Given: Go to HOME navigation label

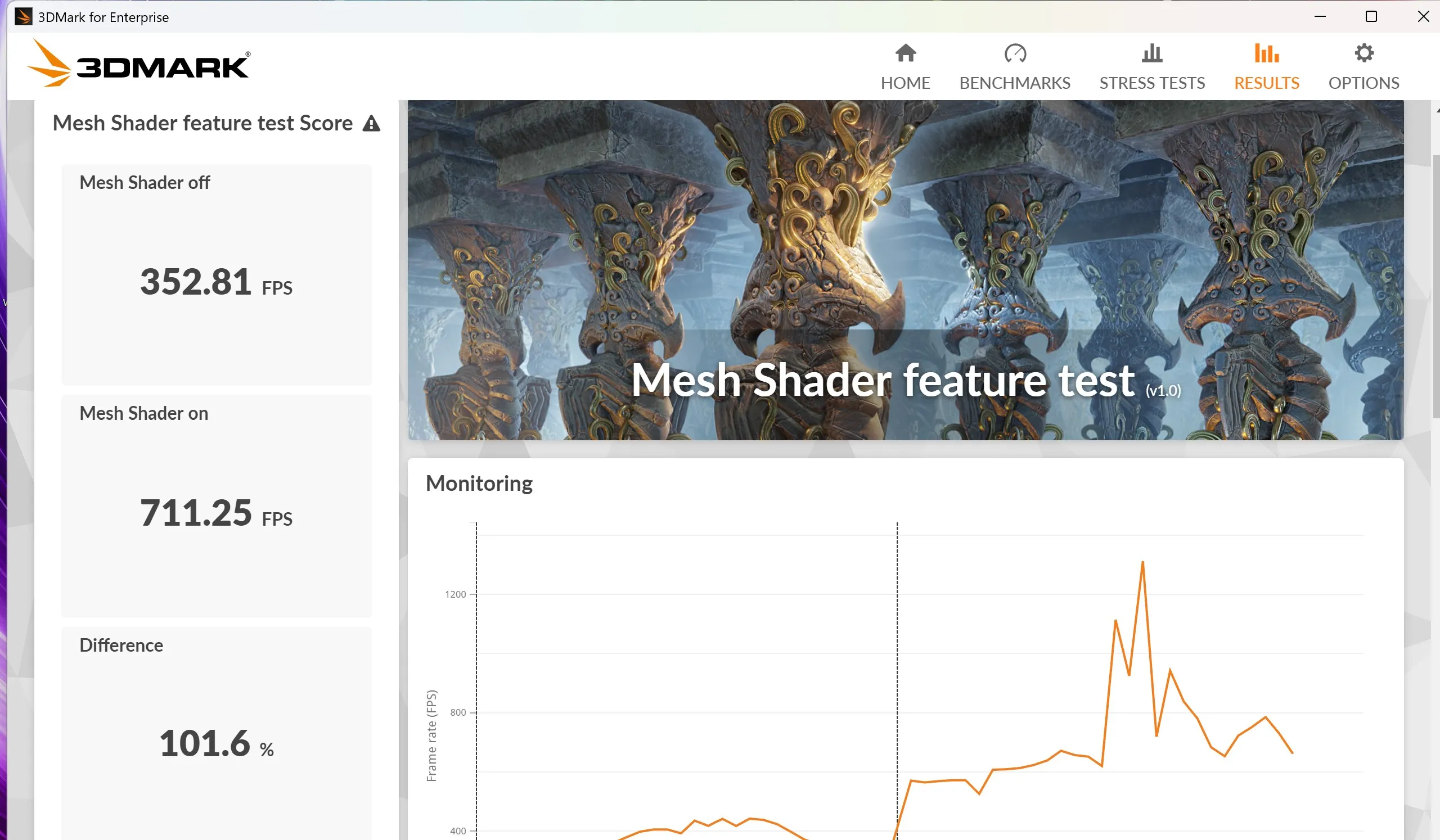Looking at the screenshot, I should 905,83.
